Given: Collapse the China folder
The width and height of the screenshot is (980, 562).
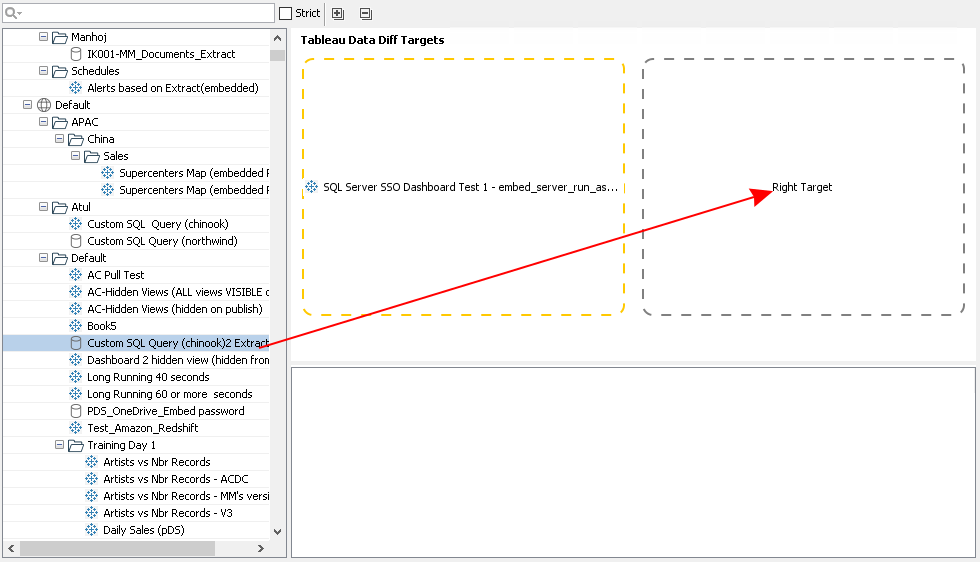Looking at the screenshot, I should click(59, 138).
